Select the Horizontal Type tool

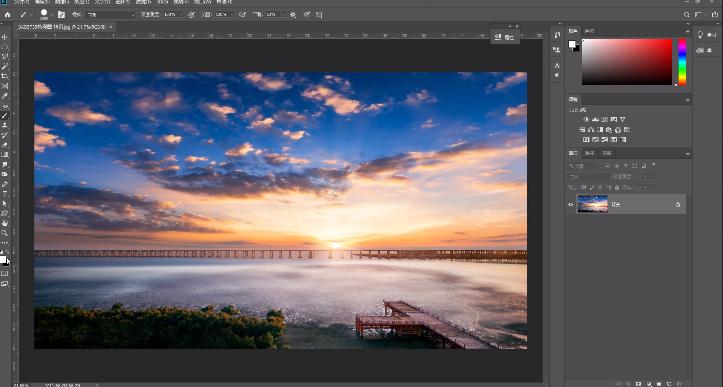pyautogui.click(x=5, y=194)
